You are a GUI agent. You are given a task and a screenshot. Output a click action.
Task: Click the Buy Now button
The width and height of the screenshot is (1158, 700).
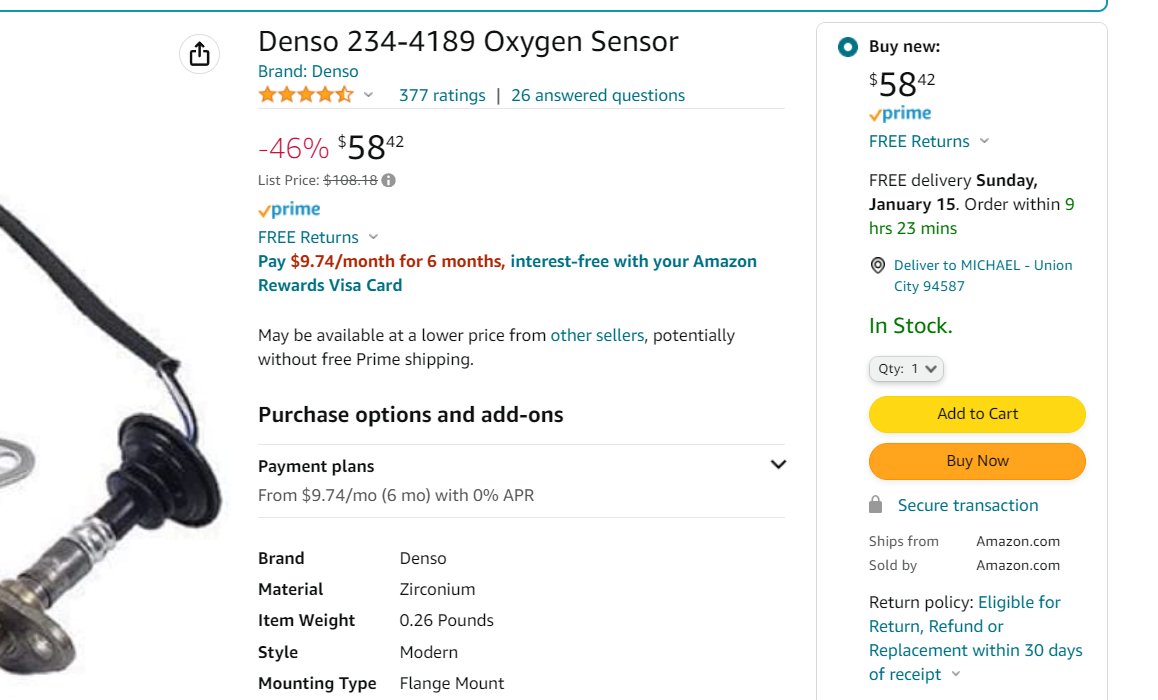click(977, 461)
